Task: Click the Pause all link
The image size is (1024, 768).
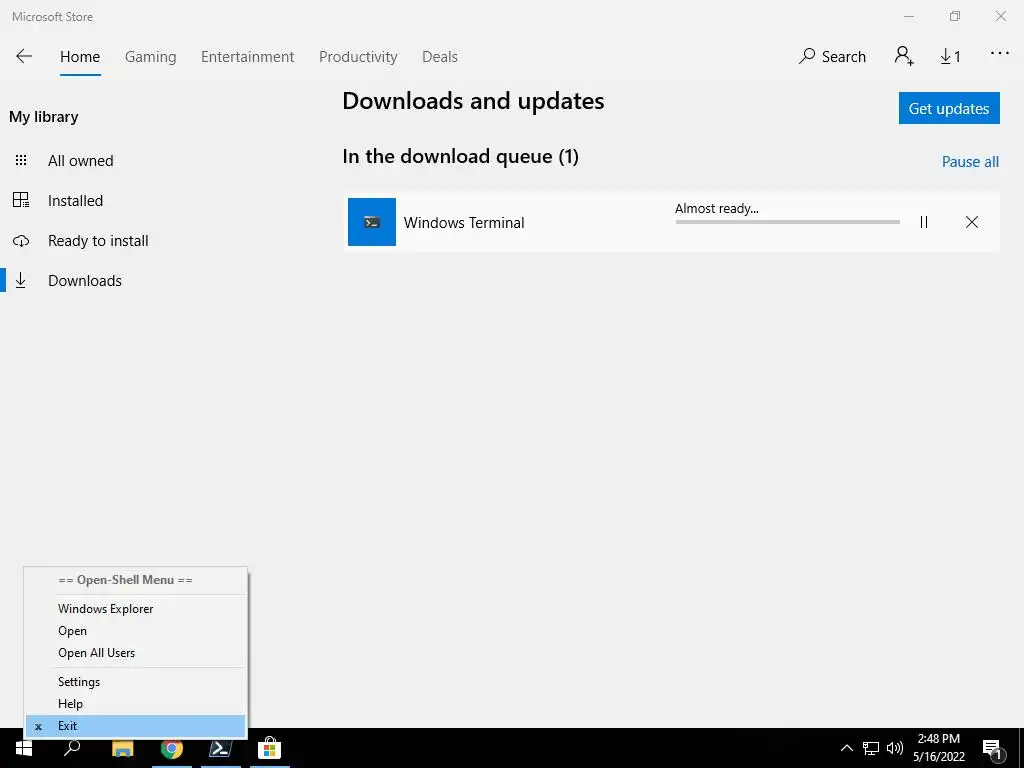Action: click(x=970, y=161)
